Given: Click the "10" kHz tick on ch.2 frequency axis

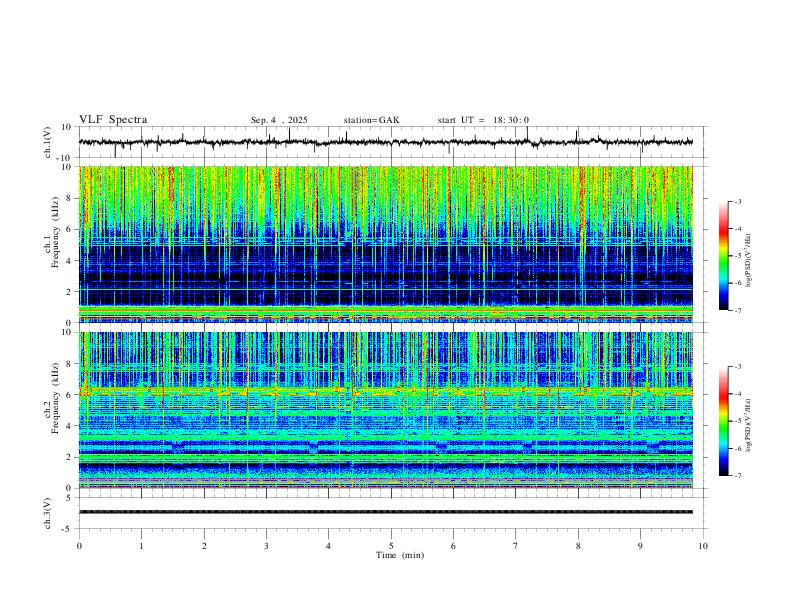Looking at the screenshot, I should [x=67, y=332].
